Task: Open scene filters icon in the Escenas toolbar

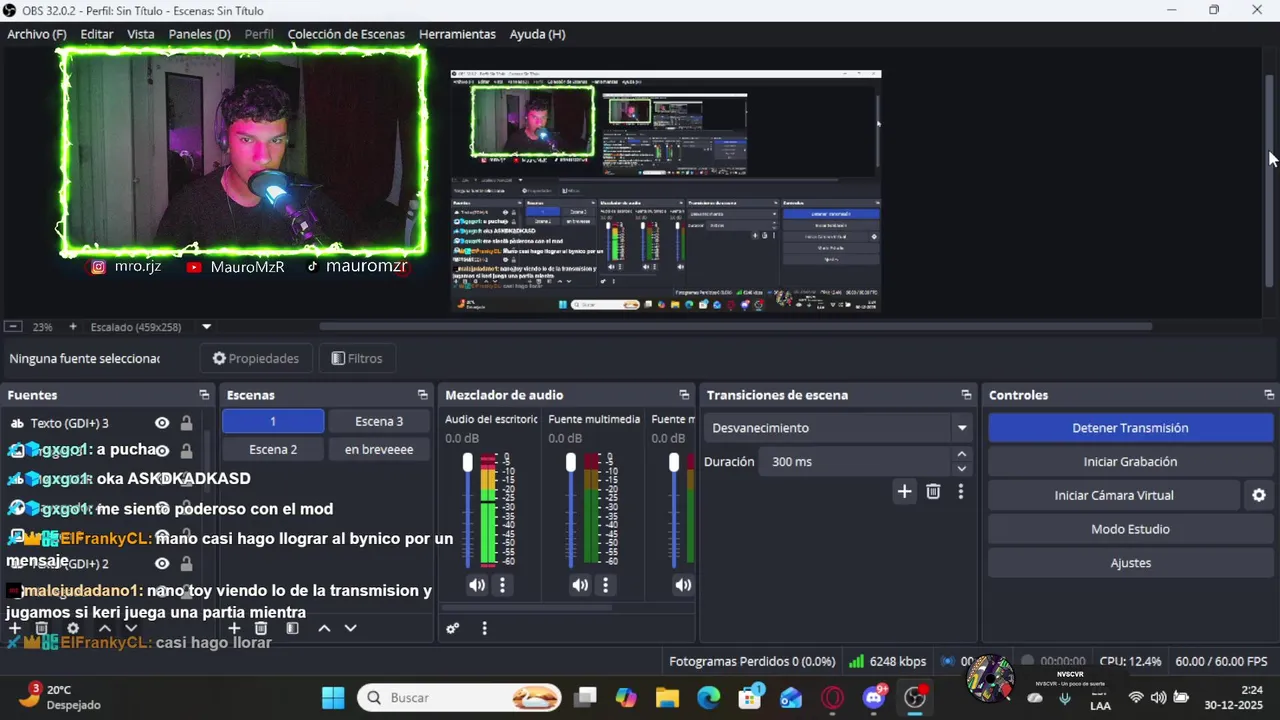Action: point(292,628)
